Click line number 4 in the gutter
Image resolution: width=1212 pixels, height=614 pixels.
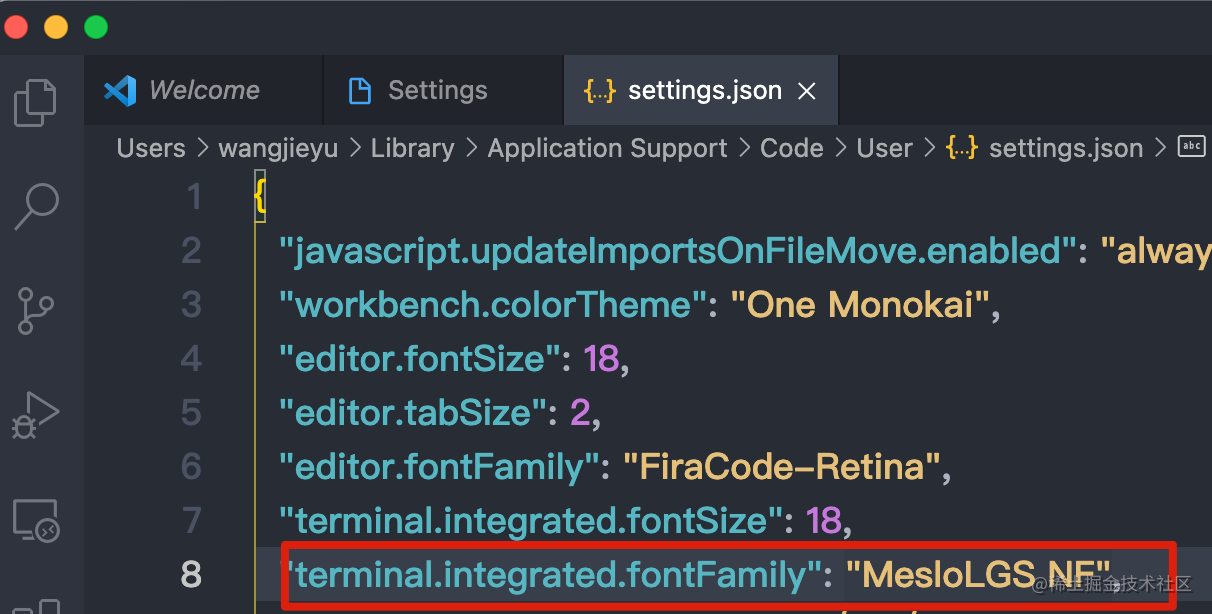click(191, 358)
